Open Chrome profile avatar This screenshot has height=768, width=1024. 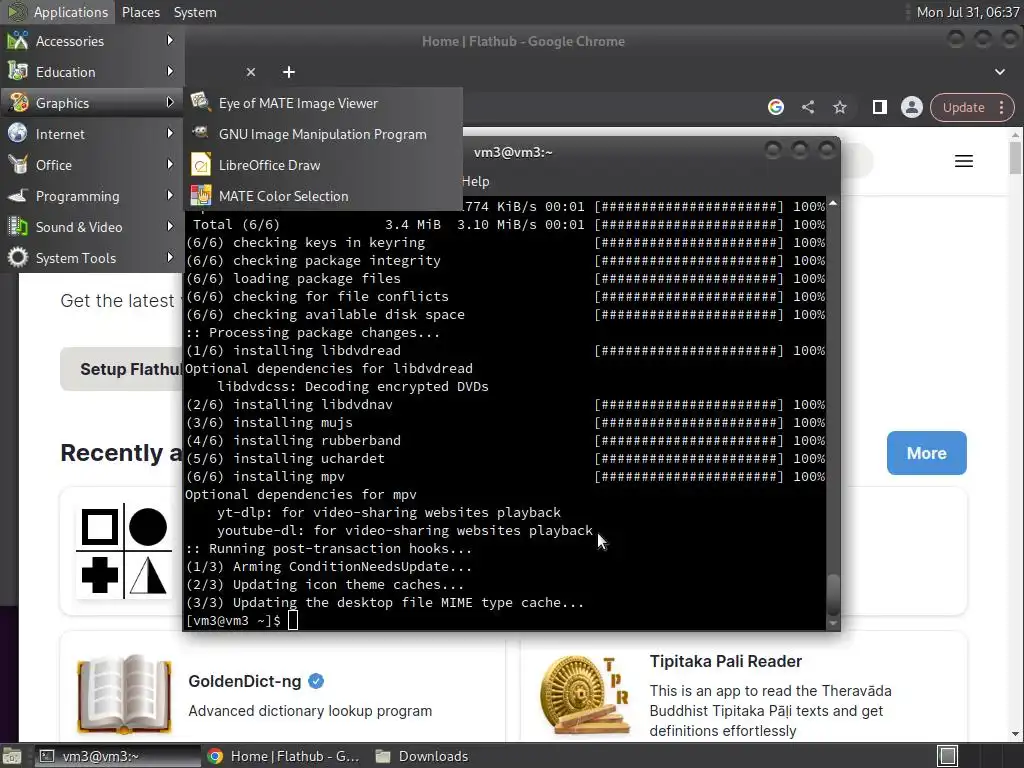912,107
